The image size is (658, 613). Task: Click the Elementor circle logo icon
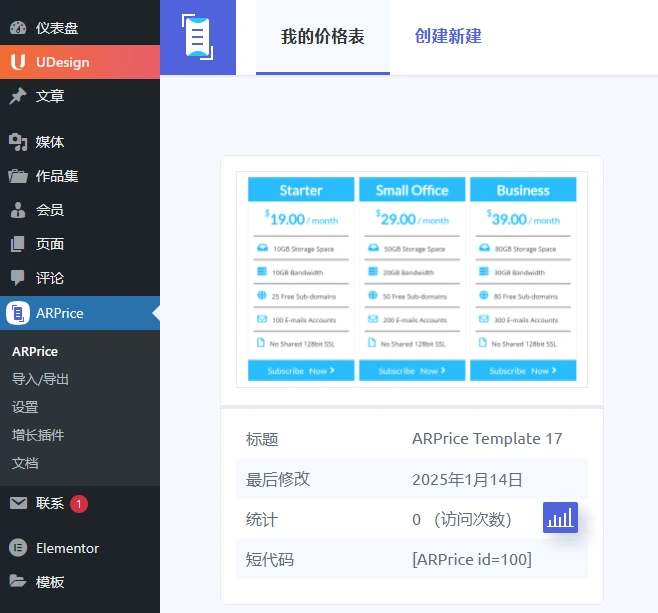coord(18,548)
